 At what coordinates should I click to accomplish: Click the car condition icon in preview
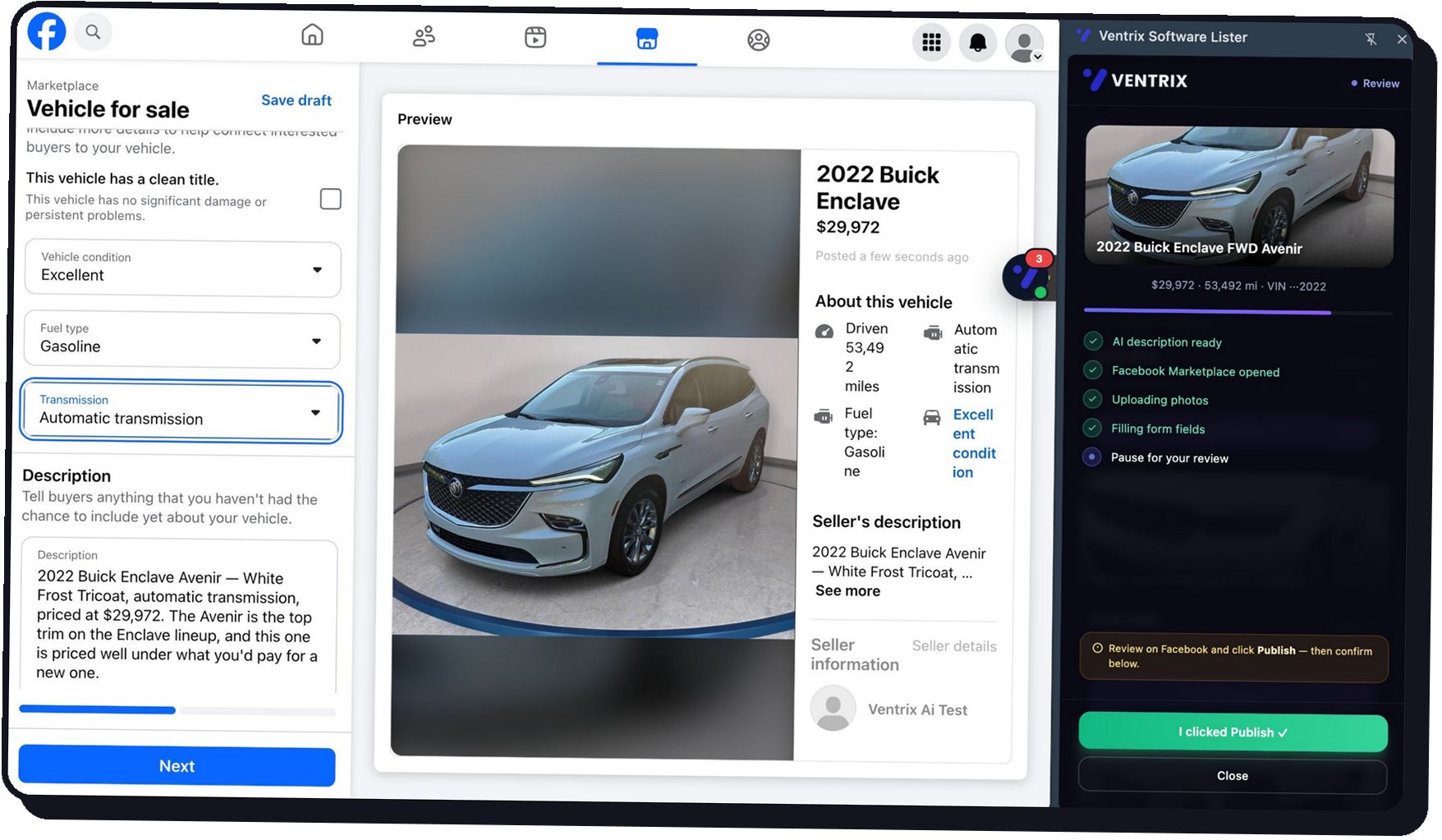[931, 418]
